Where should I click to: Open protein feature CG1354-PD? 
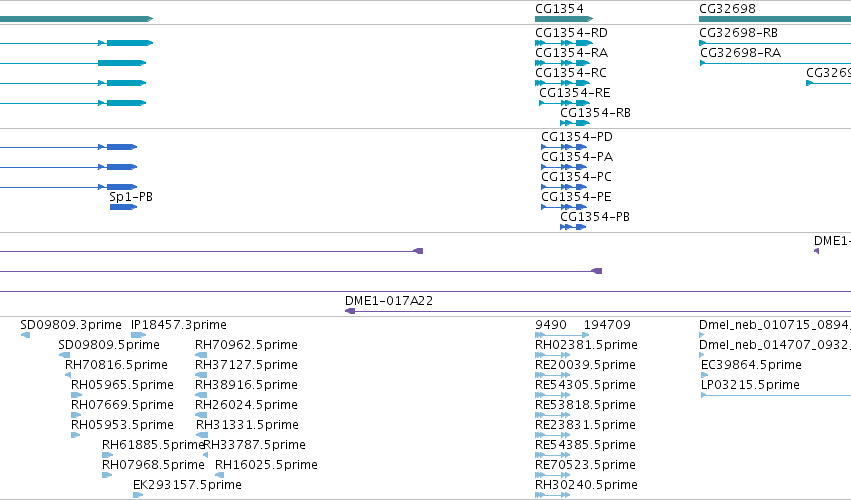click(577, 137)
